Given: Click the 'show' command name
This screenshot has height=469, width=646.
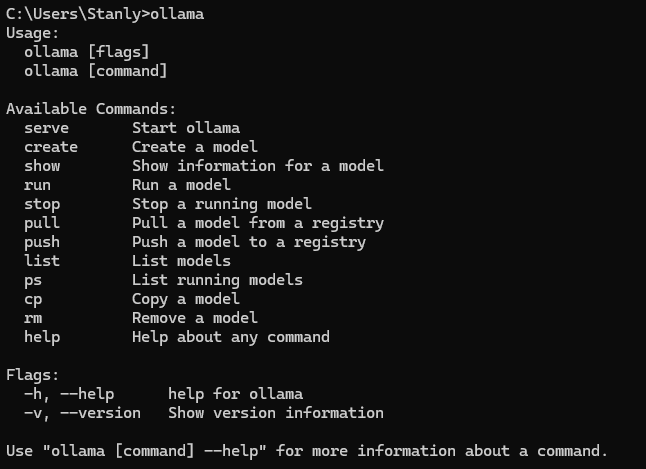Looking at the screenshot, I should coord(42,166).
